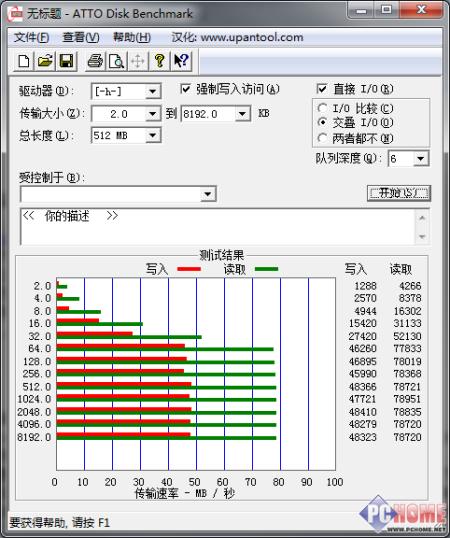Click the 开始 start button

399,193
